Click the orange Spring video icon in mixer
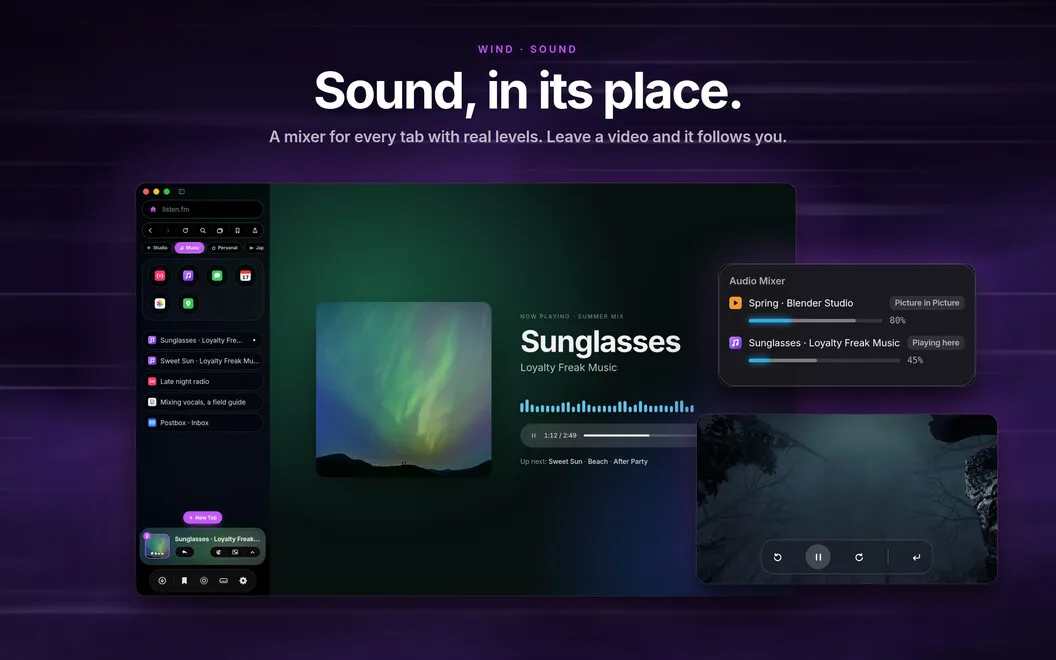This screenshot has height=660, width=1056. click(735, 303)
